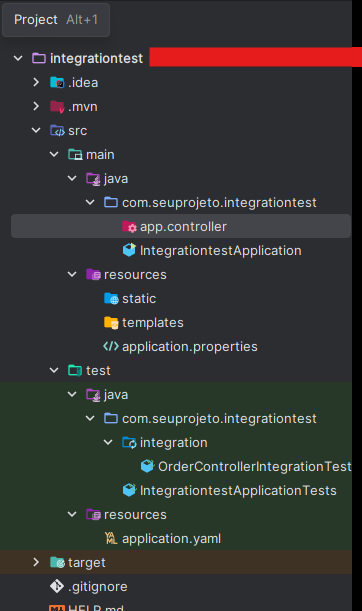Click the integration folder icon

tap(129, 443)
